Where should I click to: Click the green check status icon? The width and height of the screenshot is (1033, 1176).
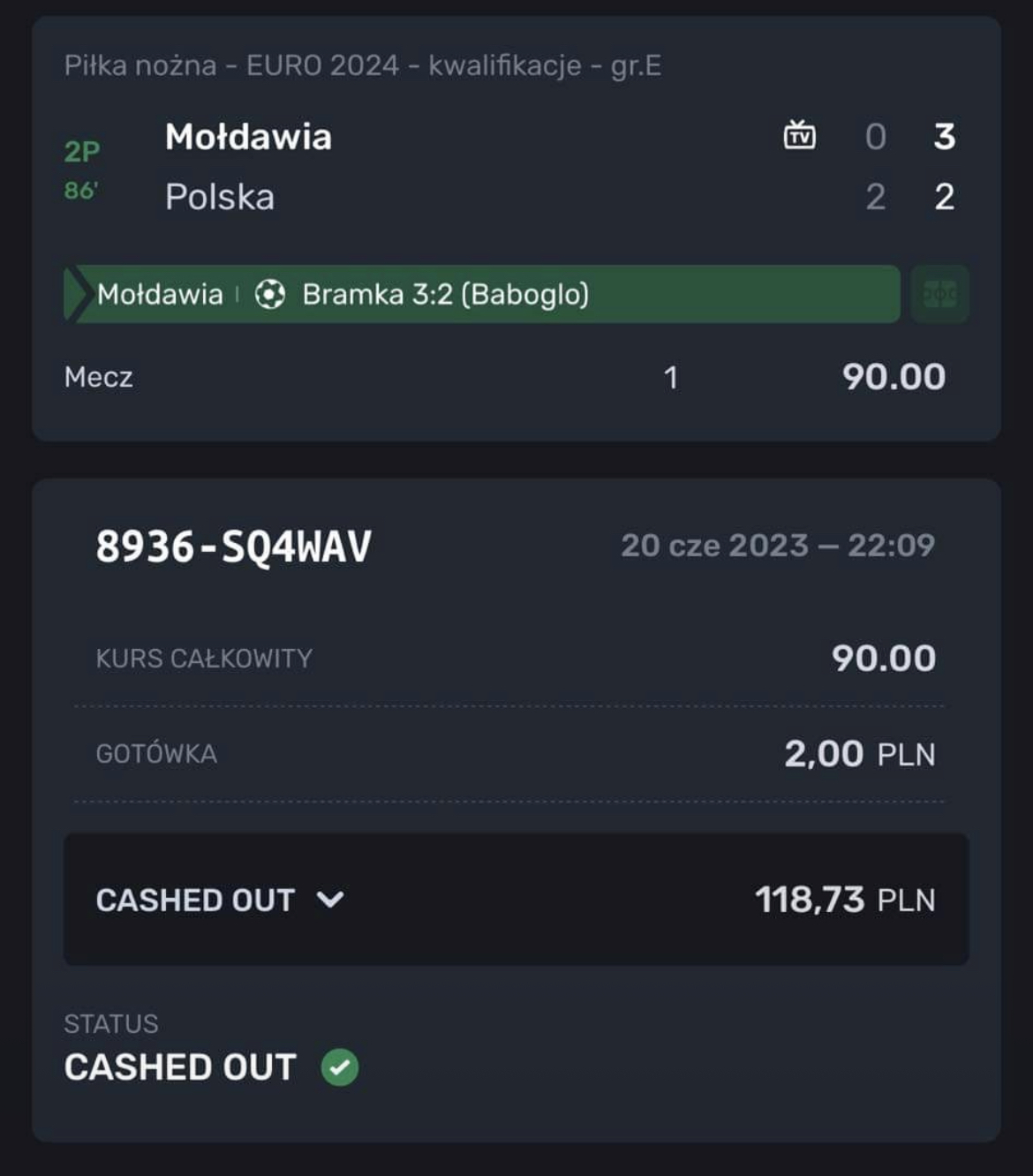point(340,1067)
